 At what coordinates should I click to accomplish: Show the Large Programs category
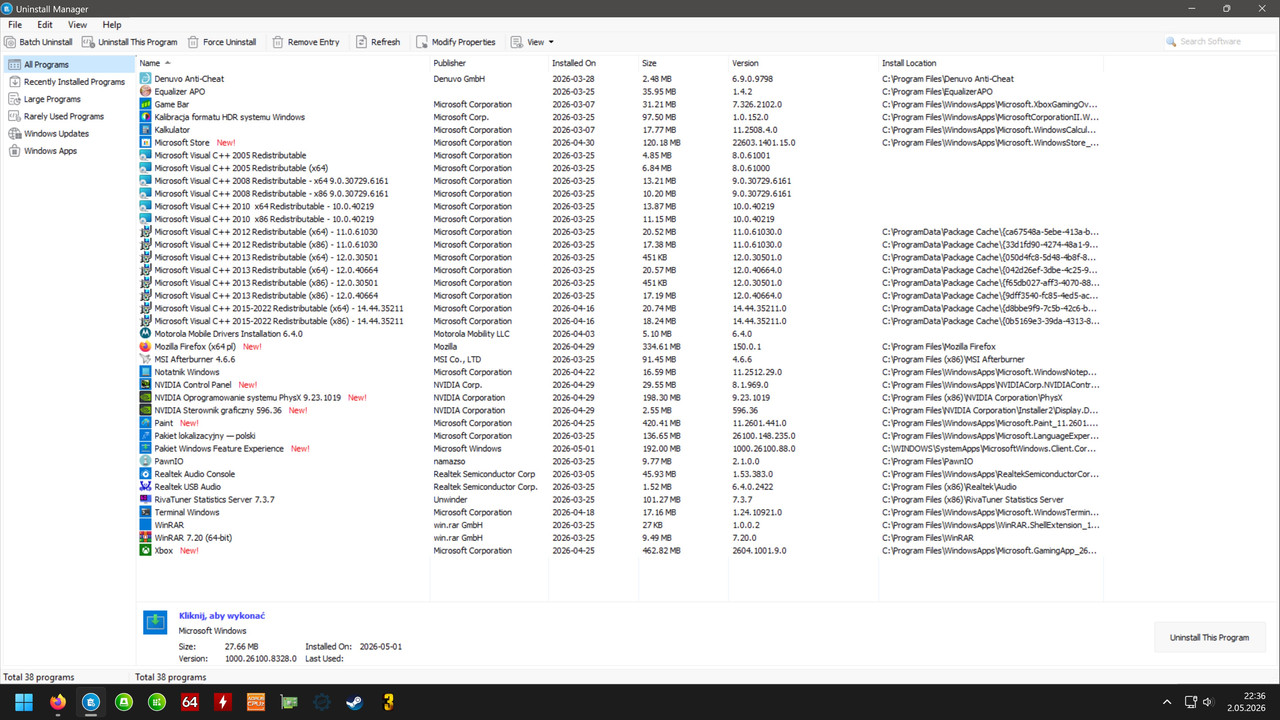(69, 99)
